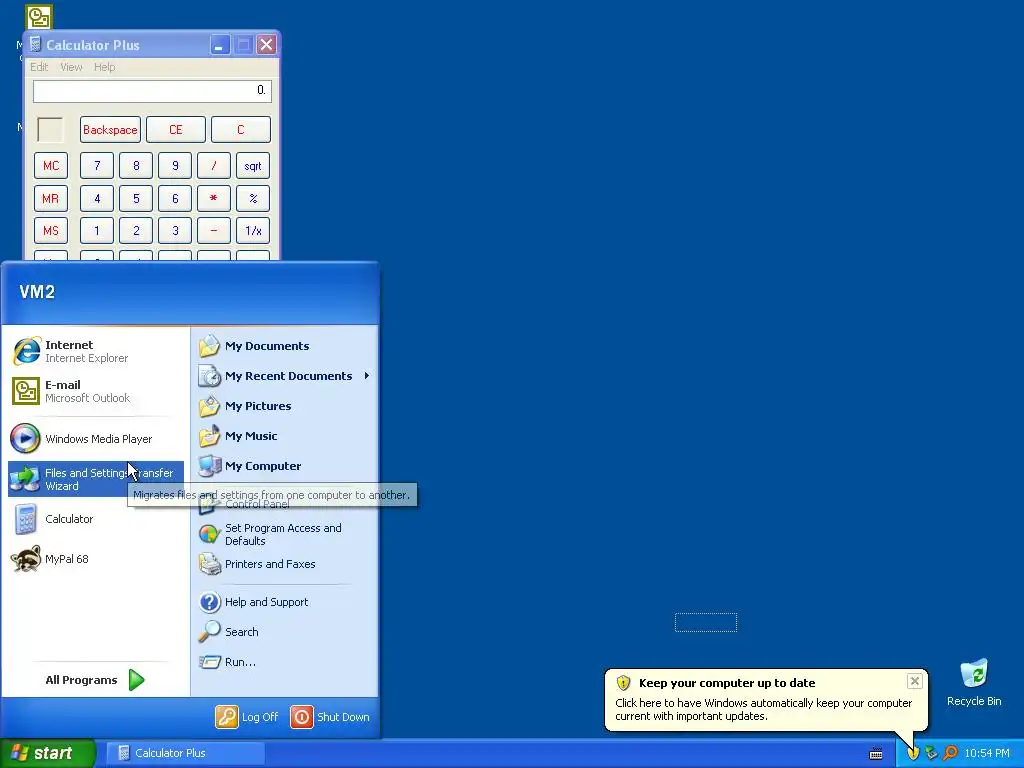Close the Calculator Plus window
The height and width of the screenshot is (768, 1024).
pyautogui.click(x=266, y=45)
